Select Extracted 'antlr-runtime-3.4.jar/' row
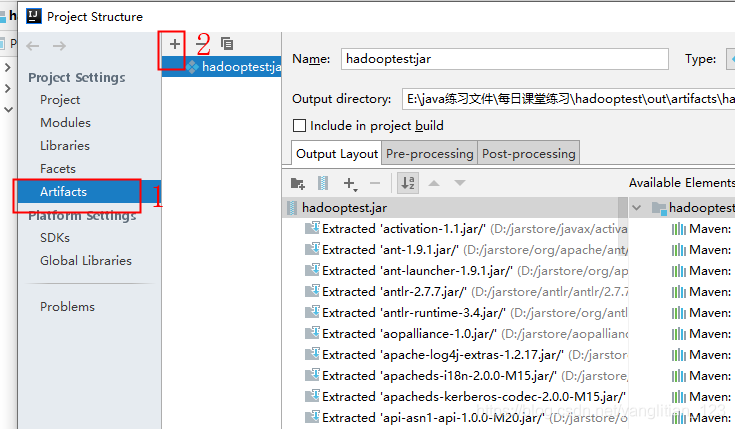 coord(455,313)
